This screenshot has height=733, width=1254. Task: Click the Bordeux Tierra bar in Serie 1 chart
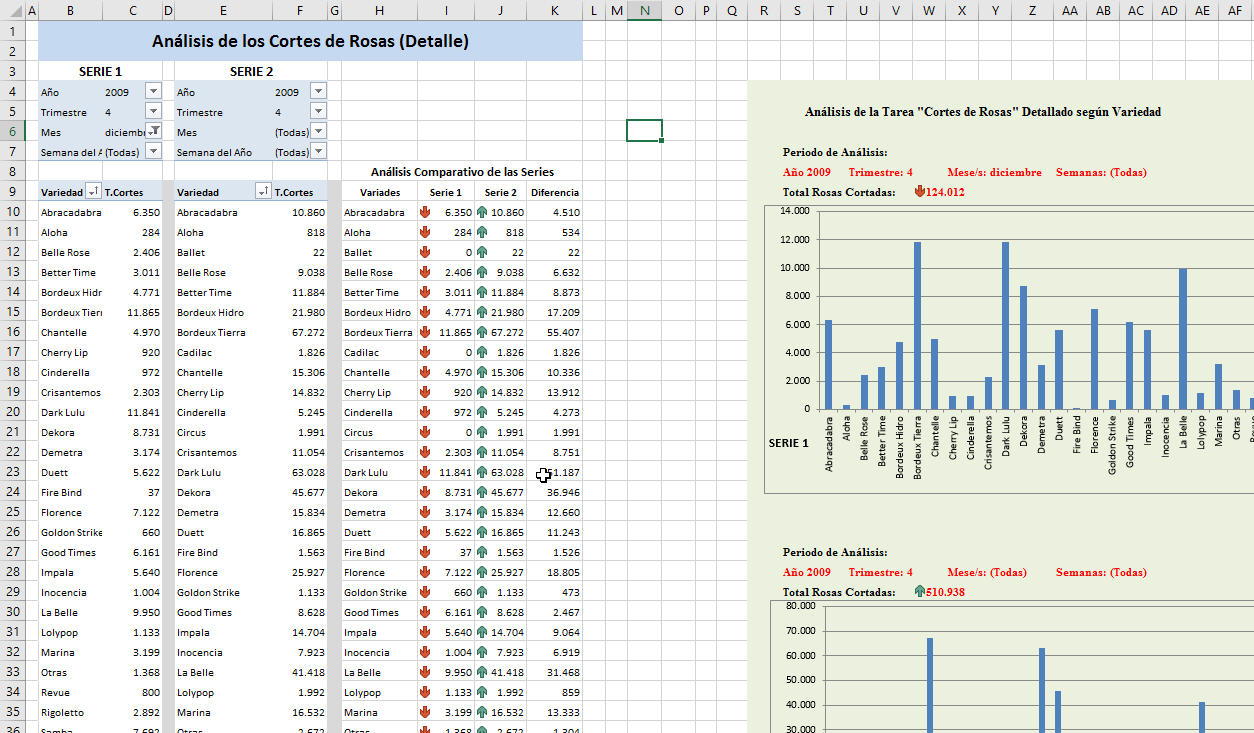coord(917,325)
